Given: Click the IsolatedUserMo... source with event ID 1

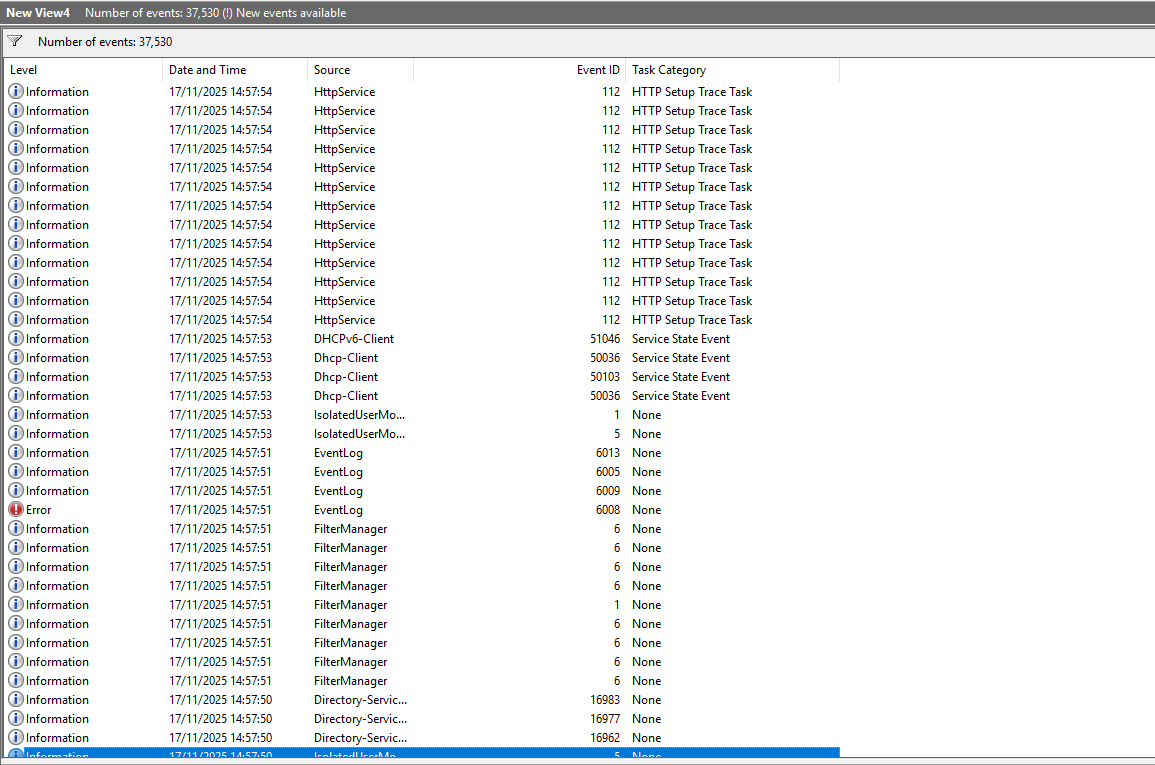Looking at the screenshot, I should [359, 415].
